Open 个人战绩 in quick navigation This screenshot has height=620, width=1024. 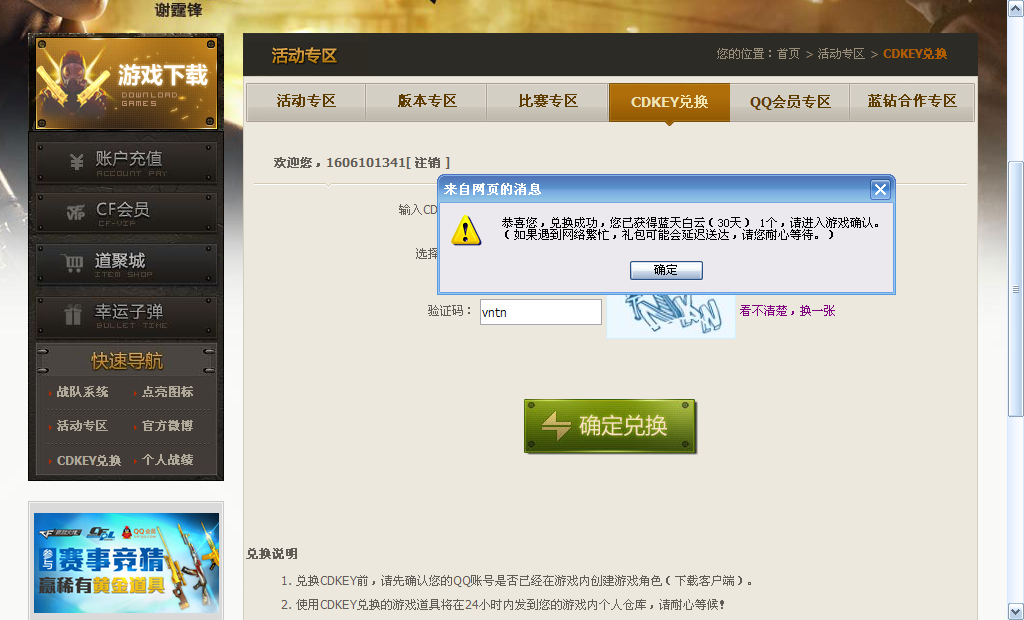click(167, 460)
